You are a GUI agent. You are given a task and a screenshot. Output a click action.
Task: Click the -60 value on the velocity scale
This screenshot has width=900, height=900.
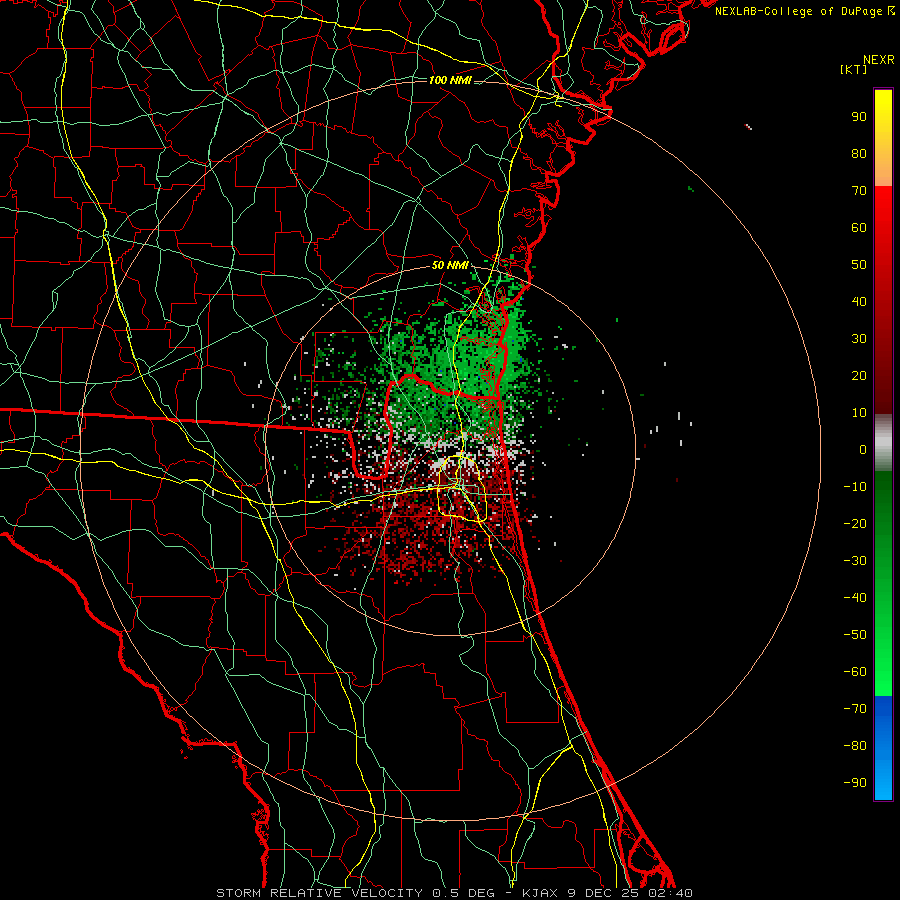[x=855, y=672]
